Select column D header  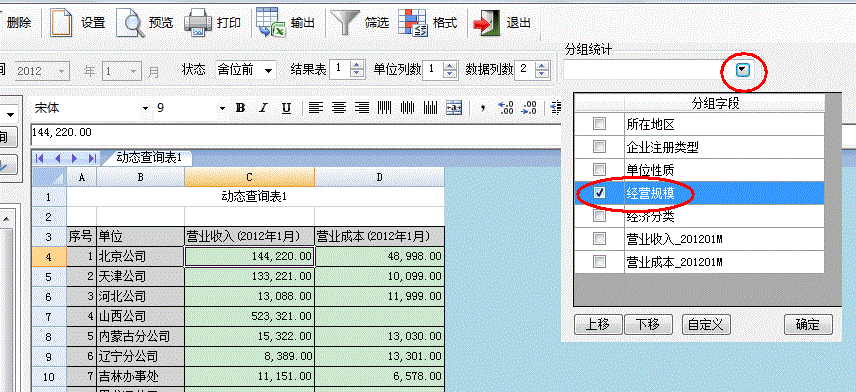tap(379, 177)
